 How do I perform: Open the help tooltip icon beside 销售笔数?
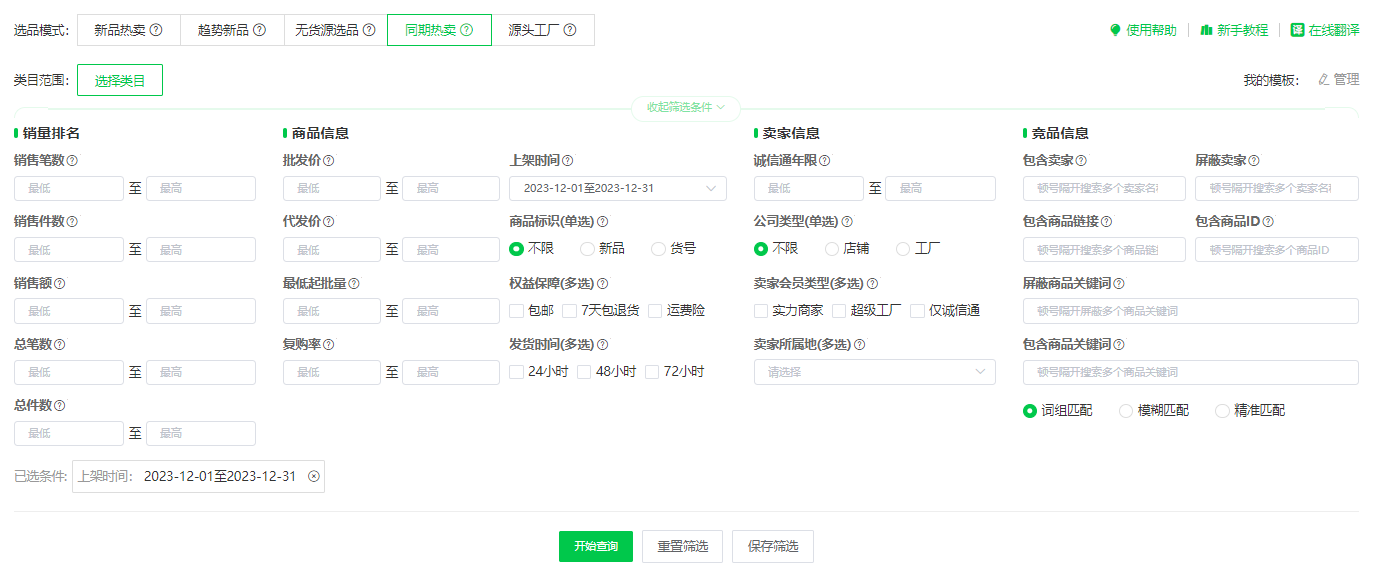coord(73,160)
